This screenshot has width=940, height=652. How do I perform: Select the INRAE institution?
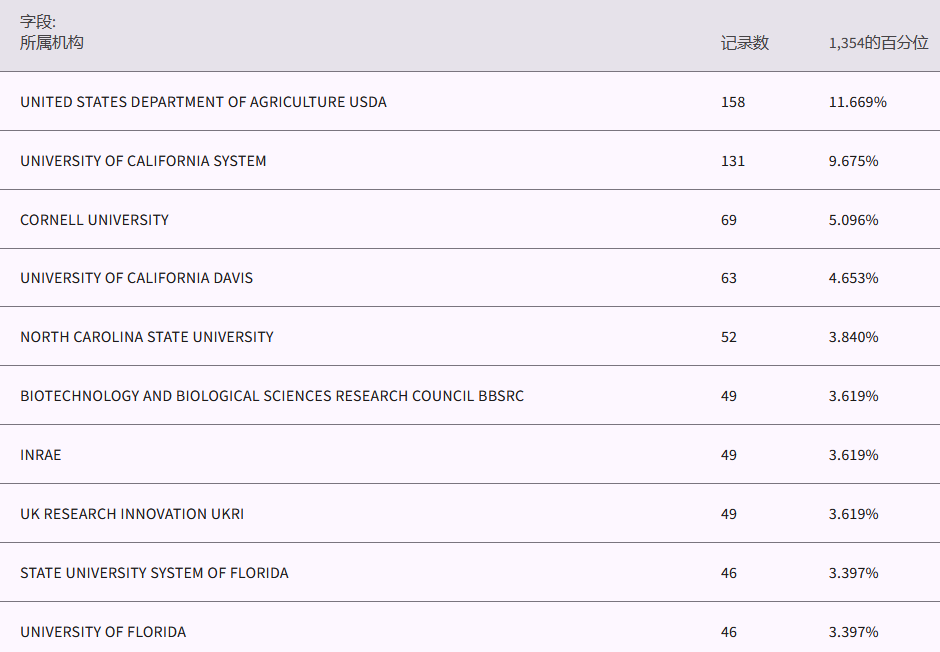(40, 455)
